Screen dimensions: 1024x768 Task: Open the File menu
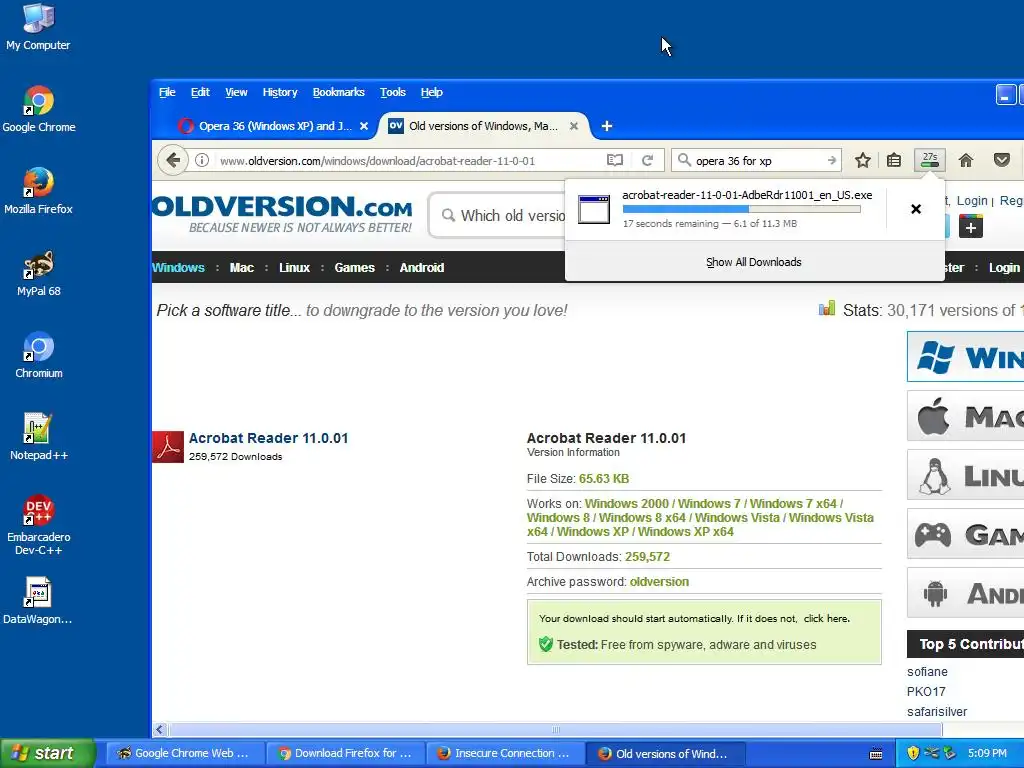(167, 92)
